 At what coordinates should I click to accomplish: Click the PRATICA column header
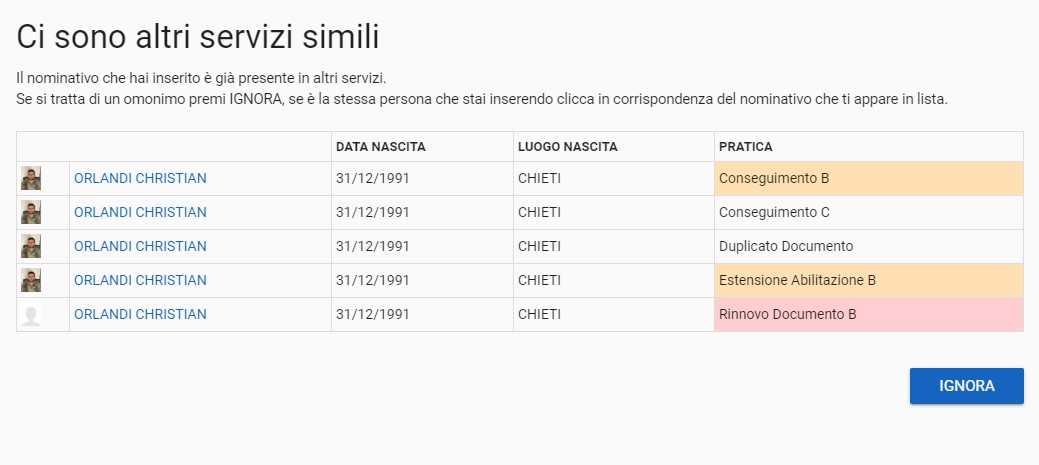click(x=745, y=147)
